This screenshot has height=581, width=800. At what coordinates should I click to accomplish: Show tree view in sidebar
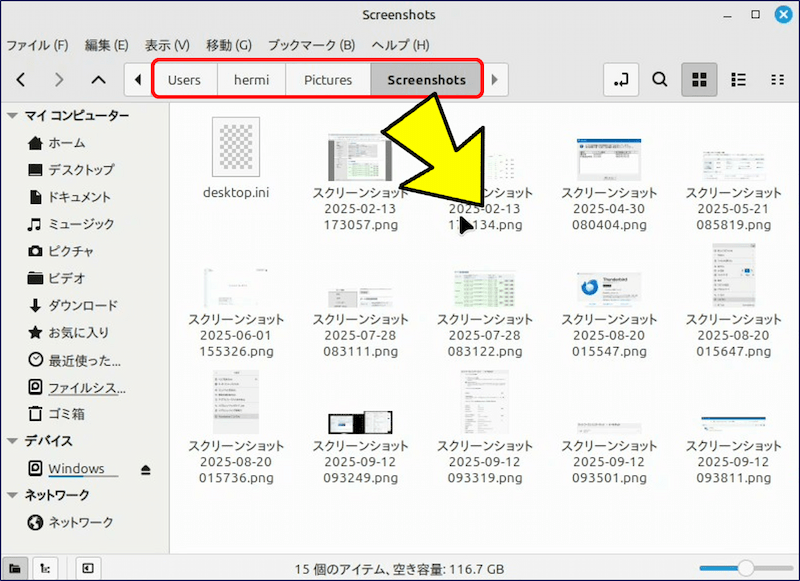click(45, 568)
